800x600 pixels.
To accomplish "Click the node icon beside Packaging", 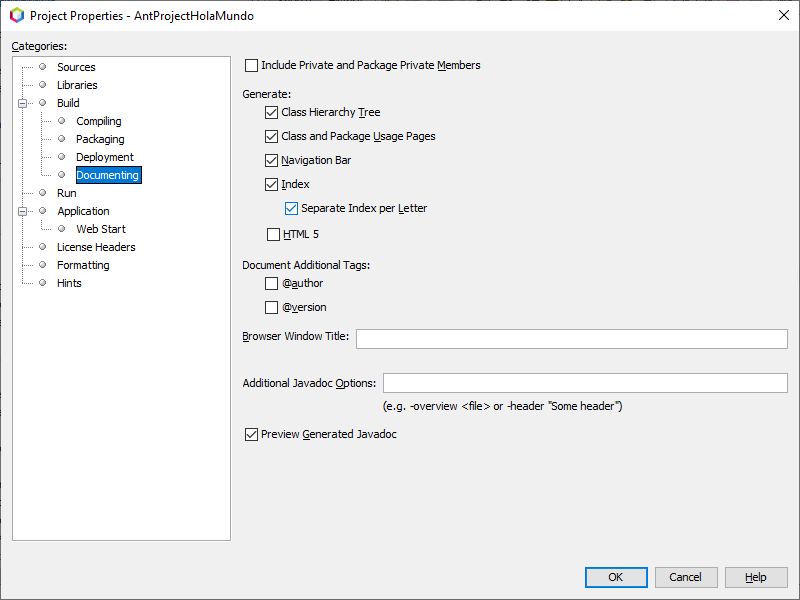I will (x=60, y=139).
